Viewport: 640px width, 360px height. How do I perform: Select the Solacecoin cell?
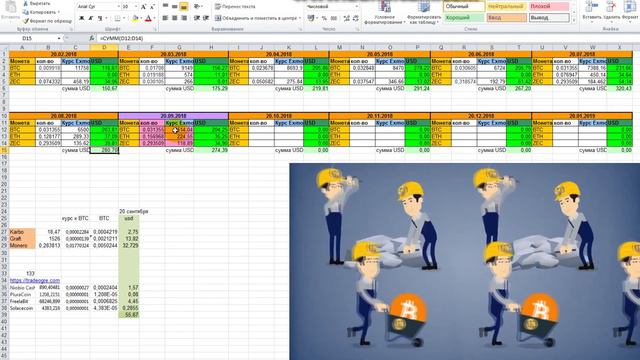click(x=22, y=308)
